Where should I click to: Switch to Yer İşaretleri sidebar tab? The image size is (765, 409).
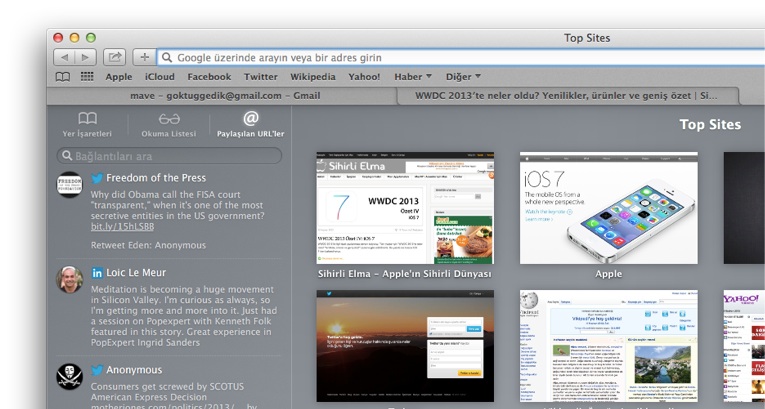88,124
